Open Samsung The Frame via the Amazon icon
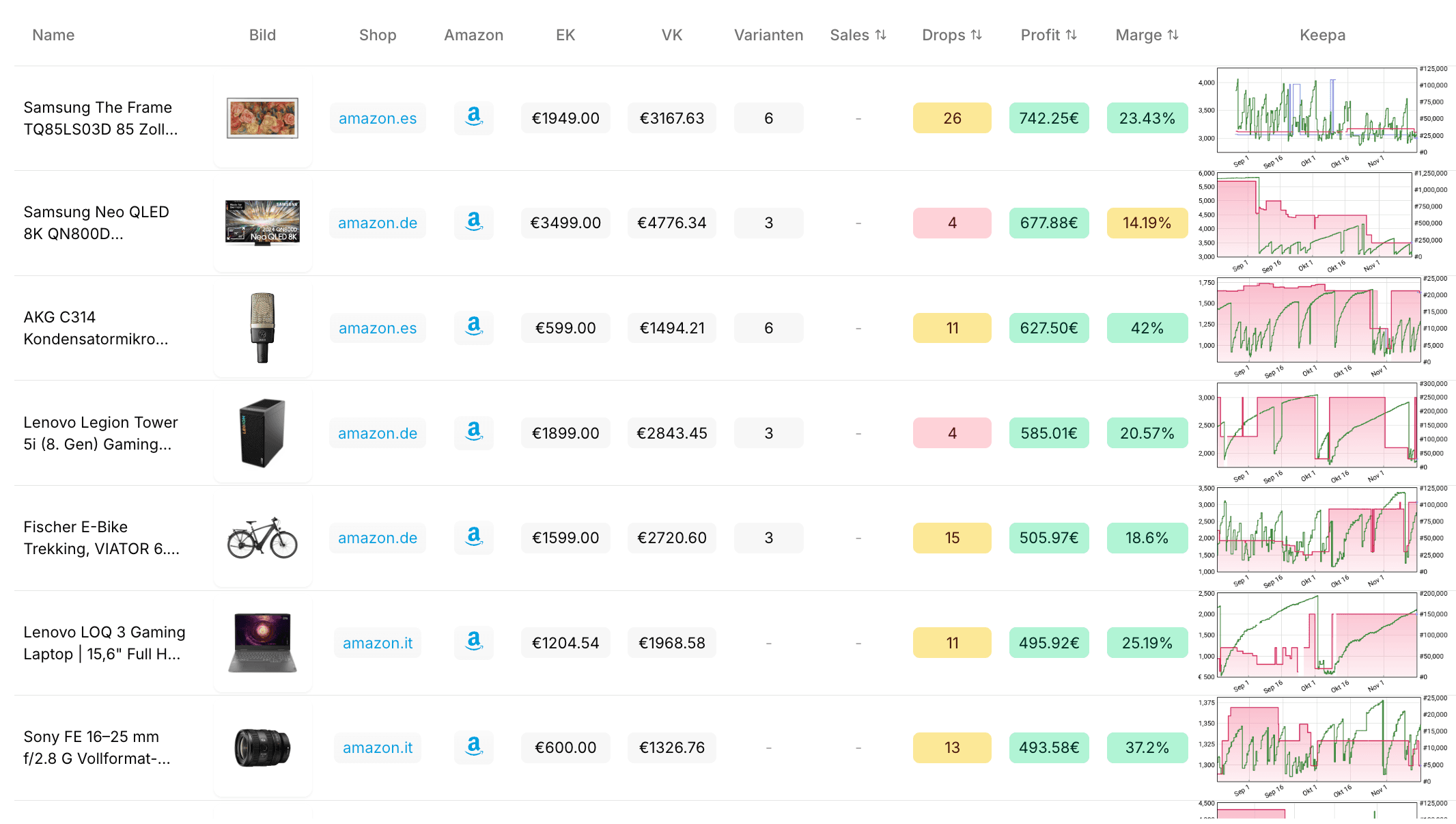Screen dimensions: 1456x824 pyautogui.click(x=474, y=118)
